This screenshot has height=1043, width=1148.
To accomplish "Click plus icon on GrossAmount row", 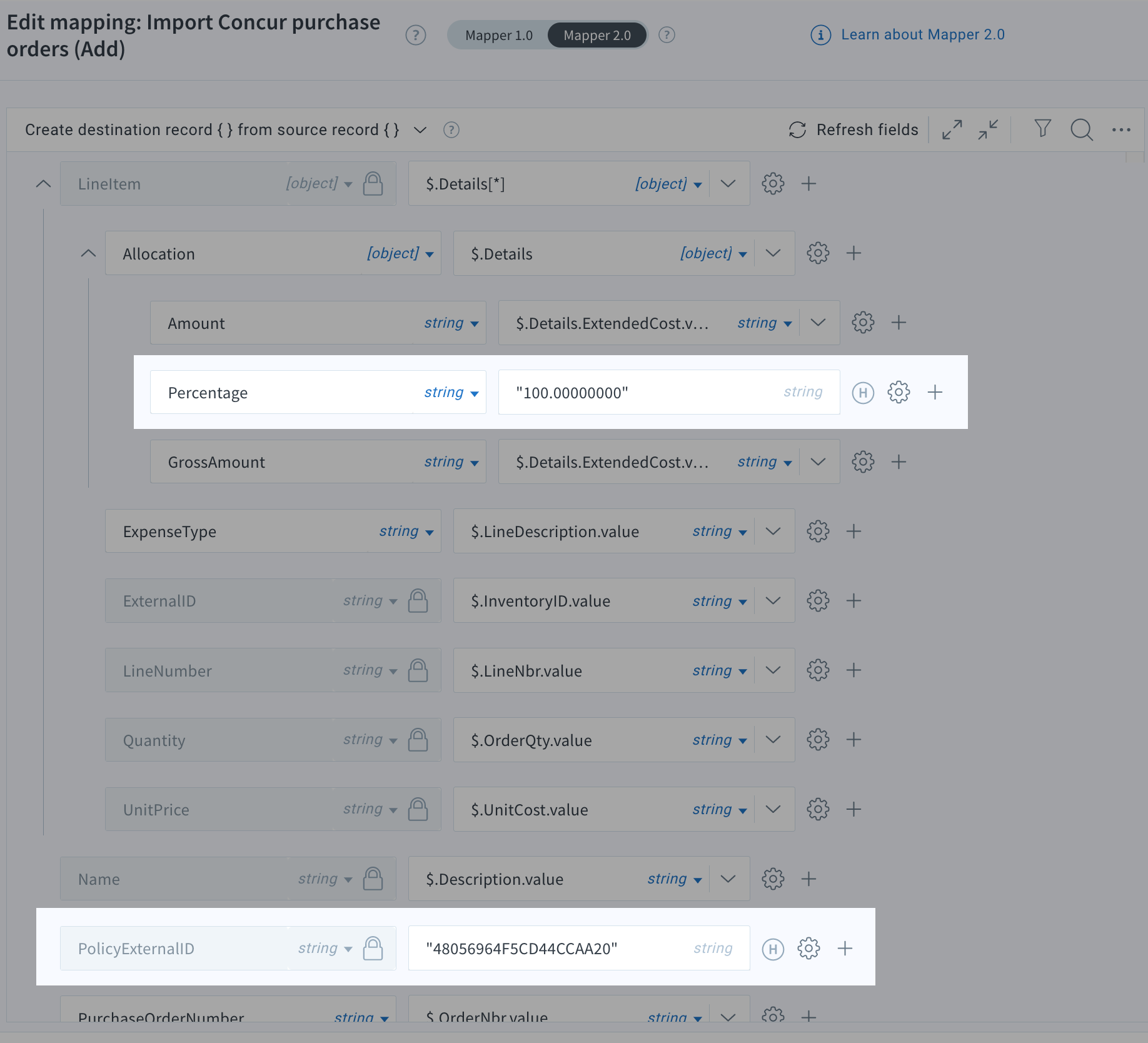I will tap(899, 462).
